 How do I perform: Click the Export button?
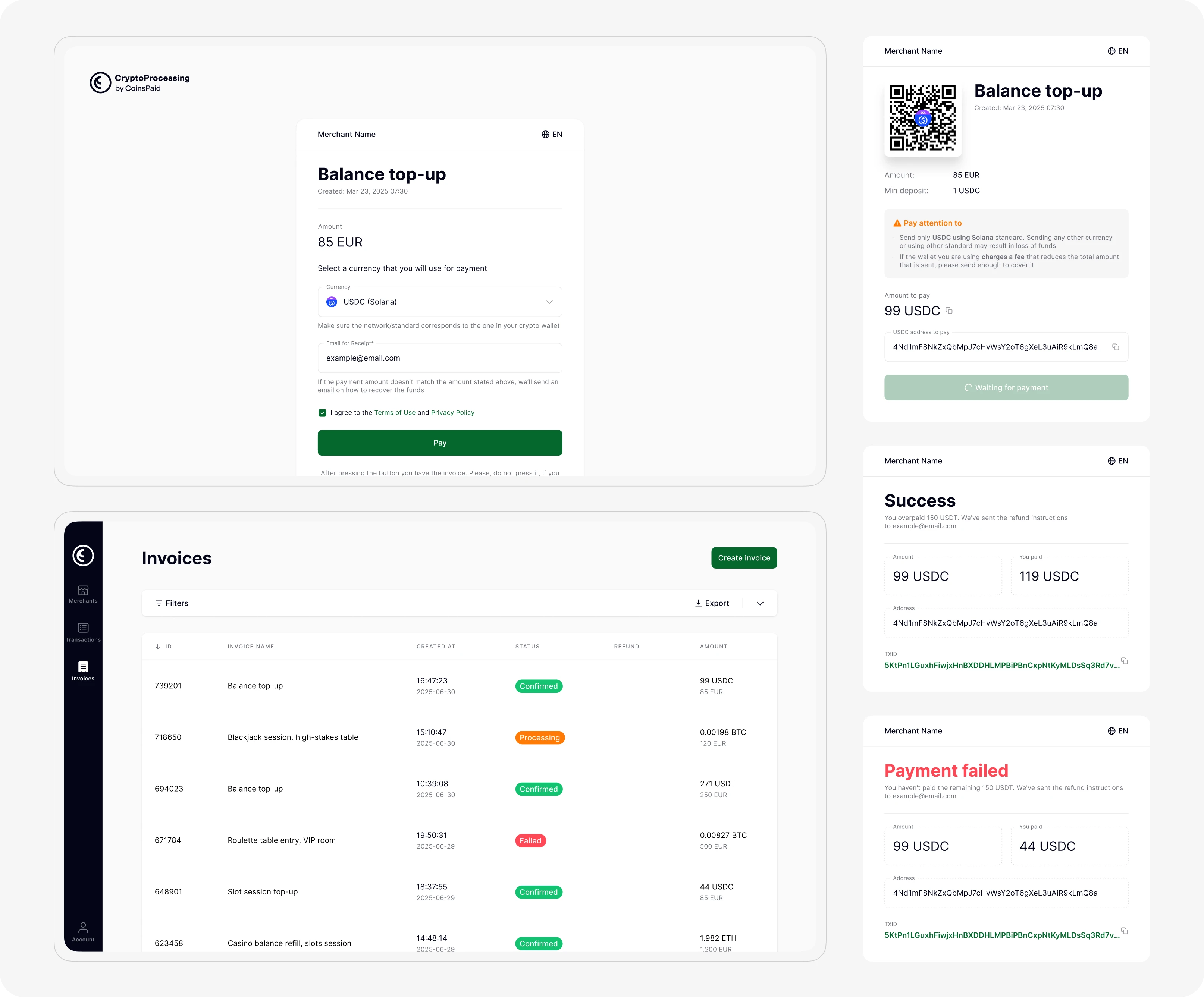[712, 603]
